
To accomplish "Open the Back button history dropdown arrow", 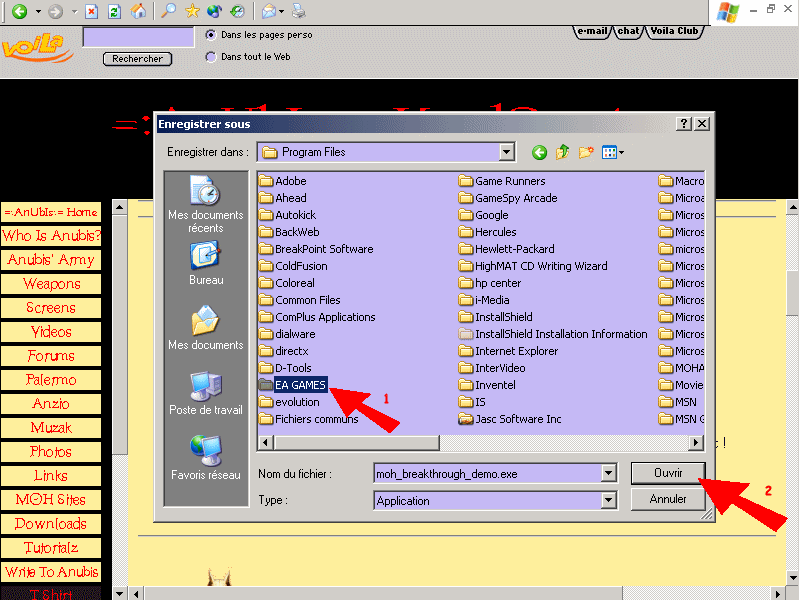I will click(38, 11).
